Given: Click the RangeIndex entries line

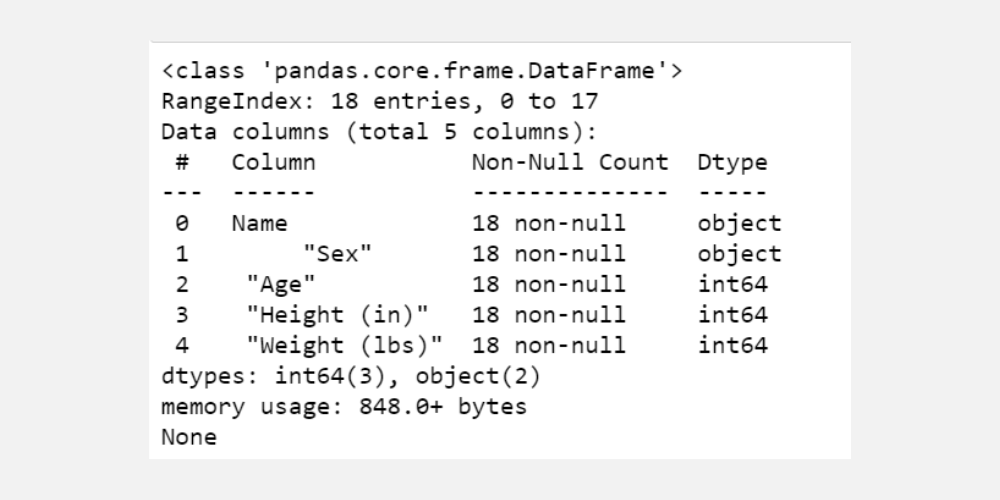Looking at the screenshot, I should click(x=379, y=102).
